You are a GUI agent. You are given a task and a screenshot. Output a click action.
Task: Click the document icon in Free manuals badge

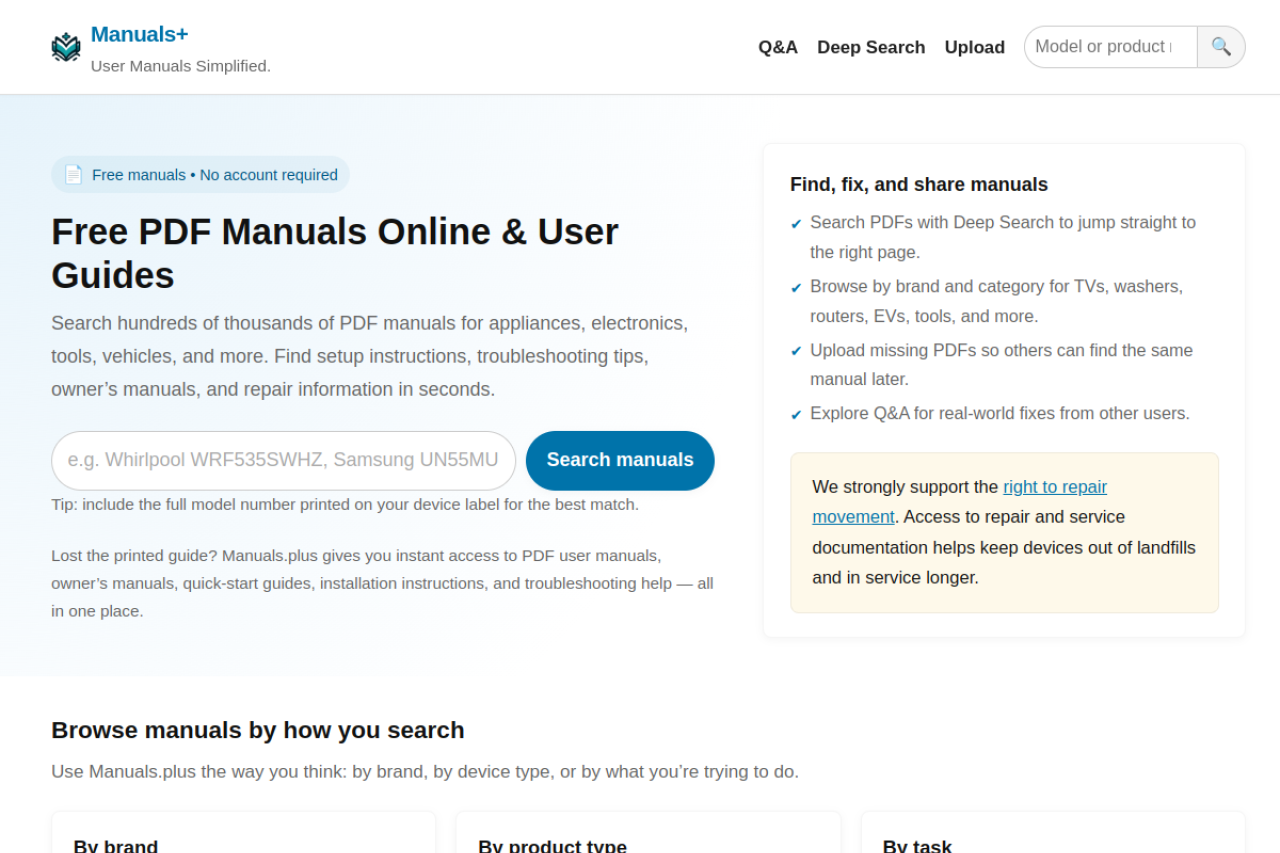[x=73, y=175]
